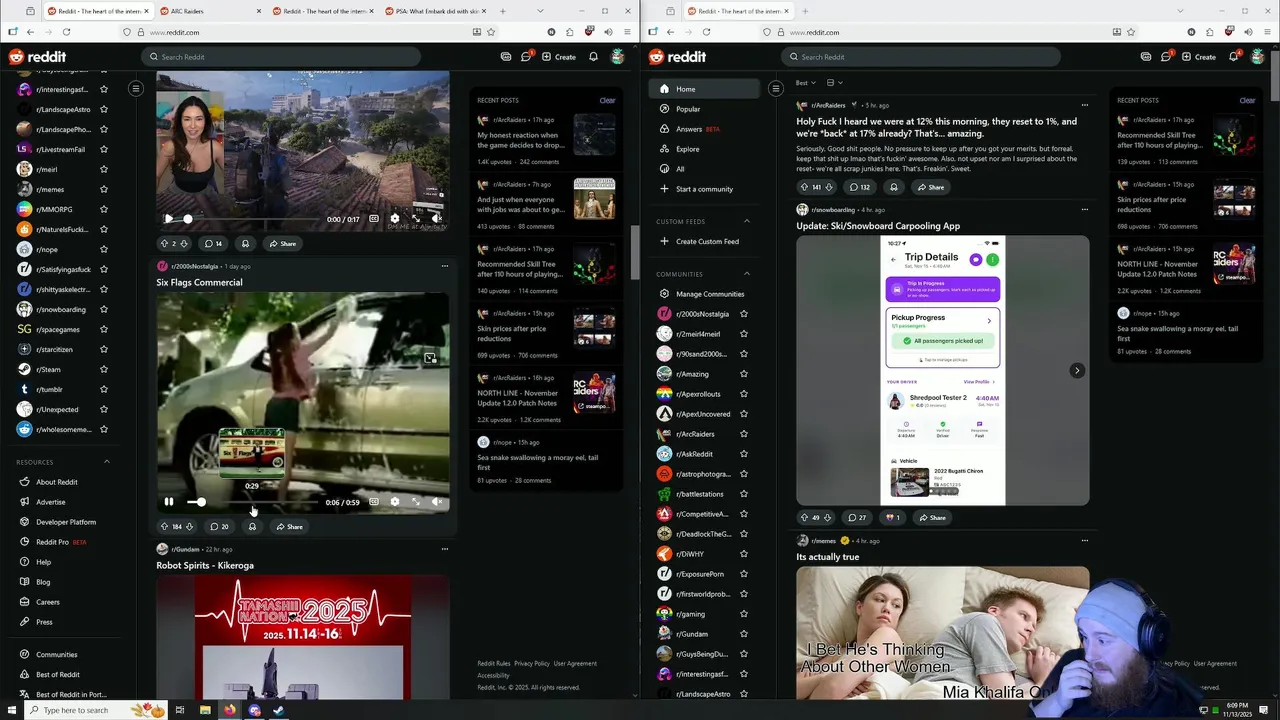Seek the Six Flags video progress bar

[x=253, y=502]
